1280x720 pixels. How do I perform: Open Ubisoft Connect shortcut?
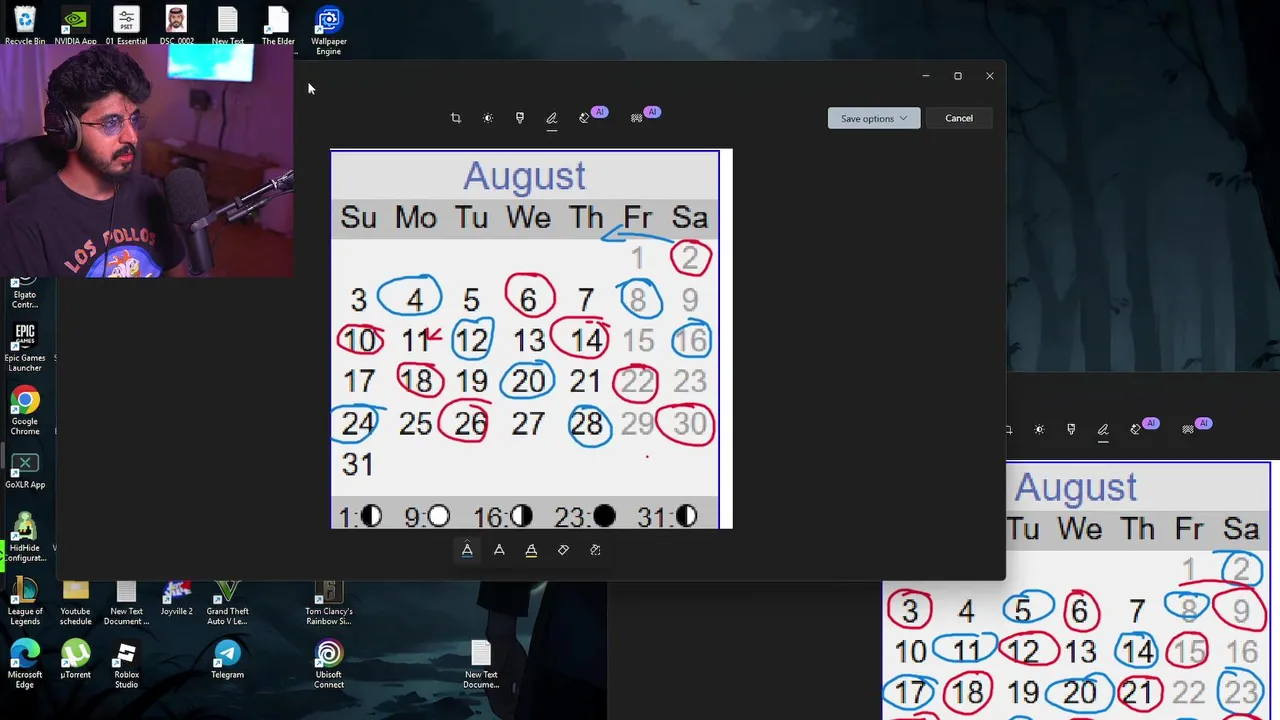point(328,665)
